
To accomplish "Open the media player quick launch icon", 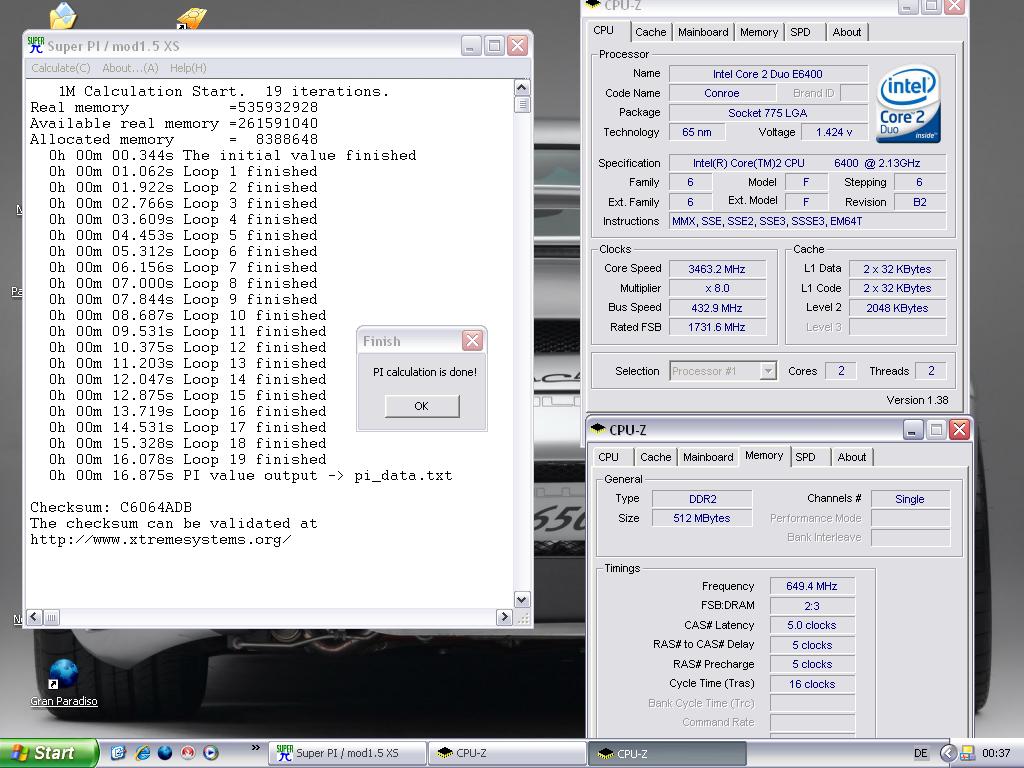I will 210,752.
